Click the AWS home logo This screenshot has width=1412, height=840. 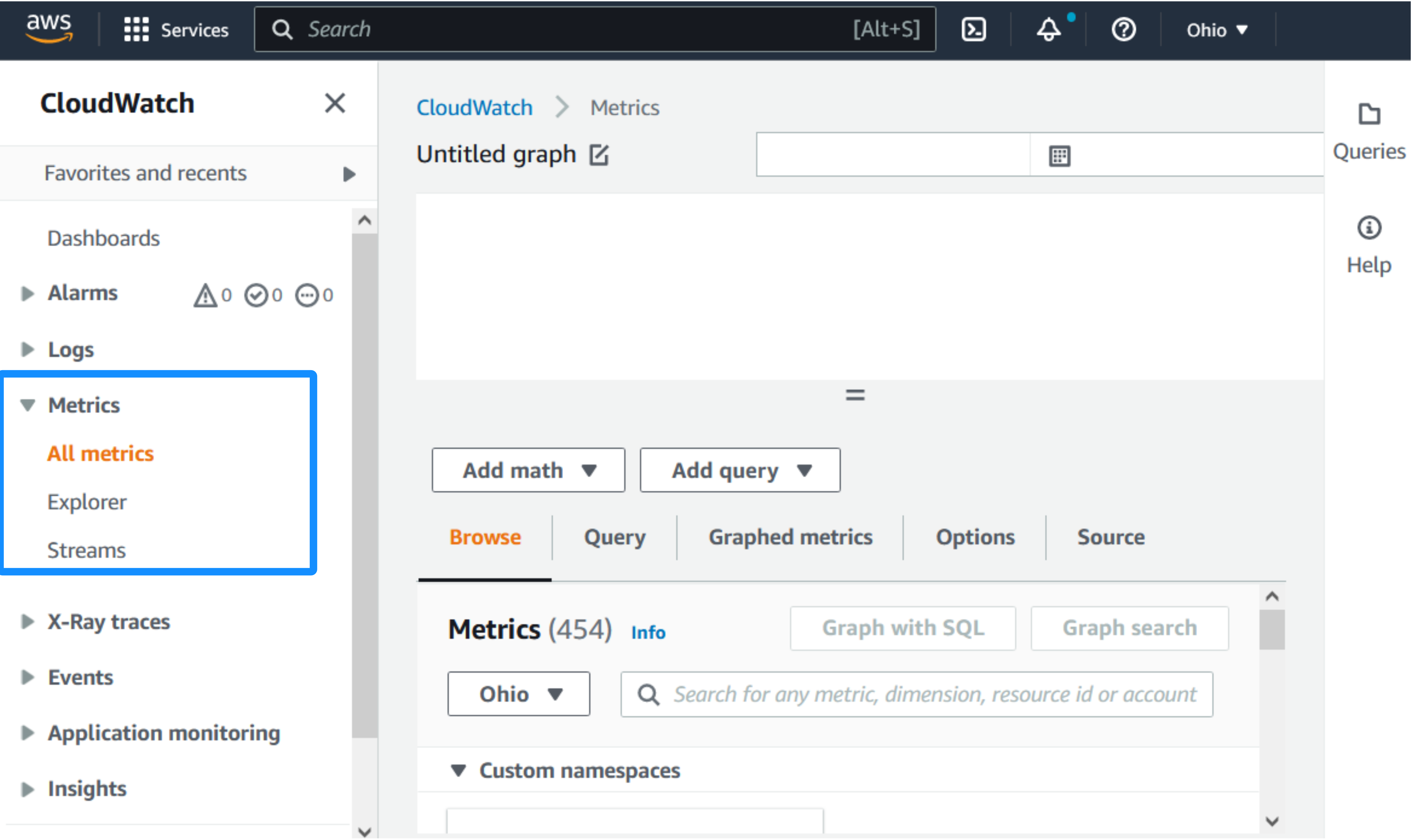coord(49,29)
